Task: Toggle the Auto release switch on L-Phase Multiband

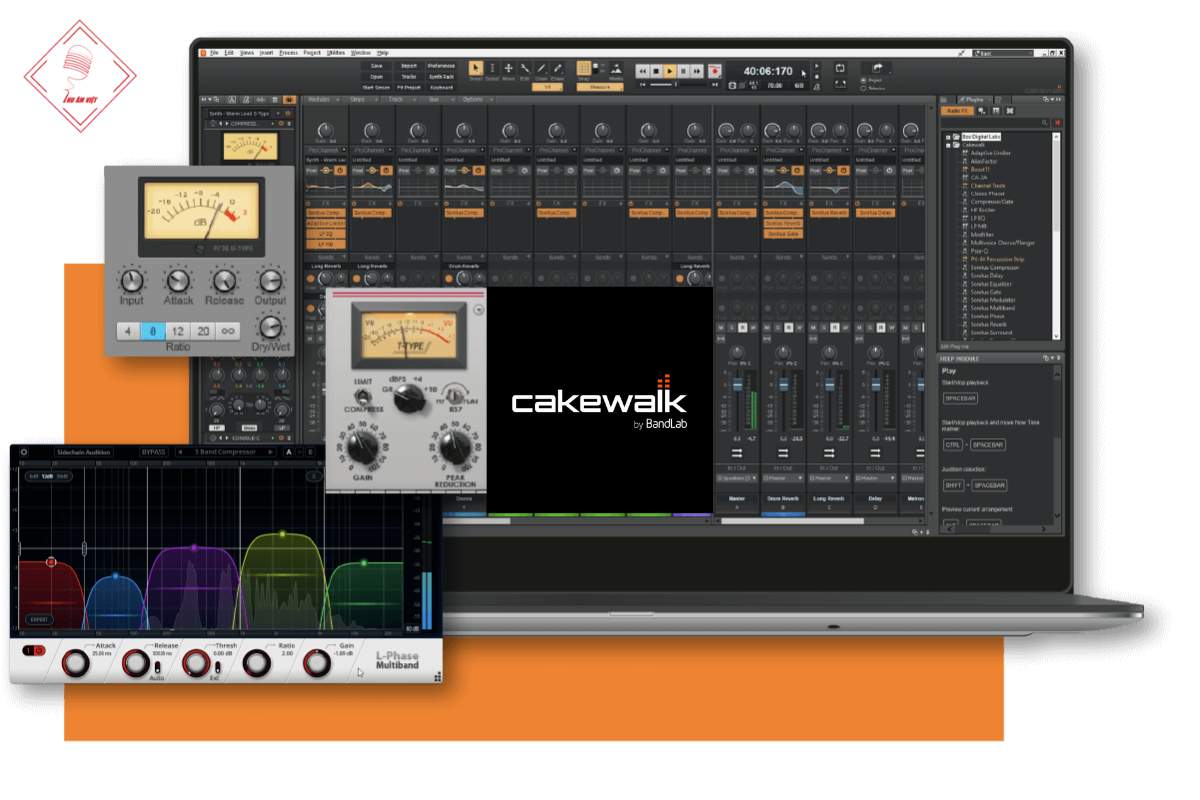Action: click(158, 667)
